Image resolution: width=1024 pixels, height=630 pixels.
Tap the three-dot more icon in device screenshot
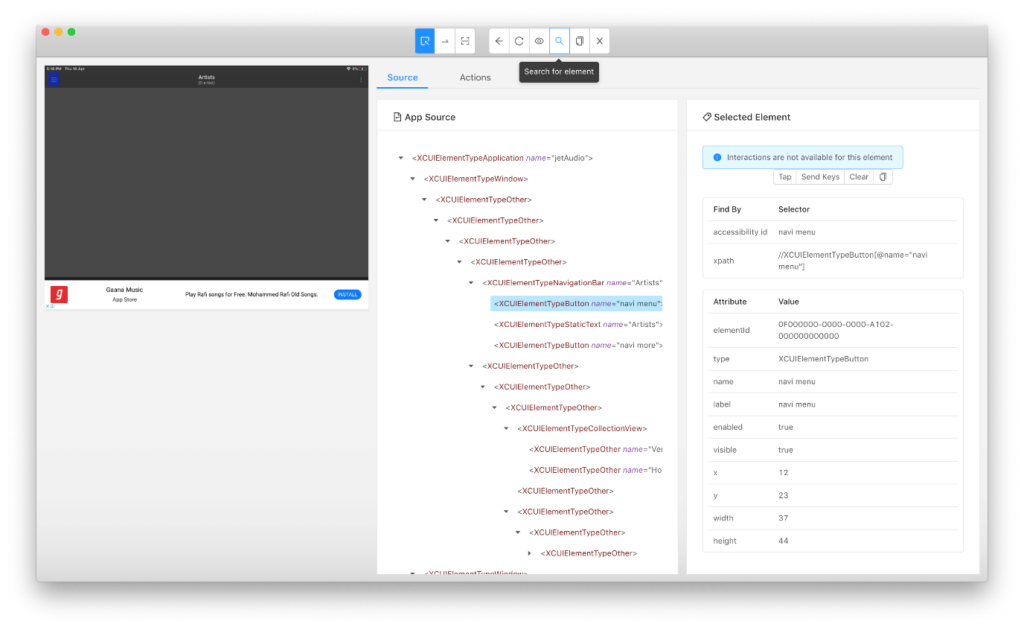(360, 80)
